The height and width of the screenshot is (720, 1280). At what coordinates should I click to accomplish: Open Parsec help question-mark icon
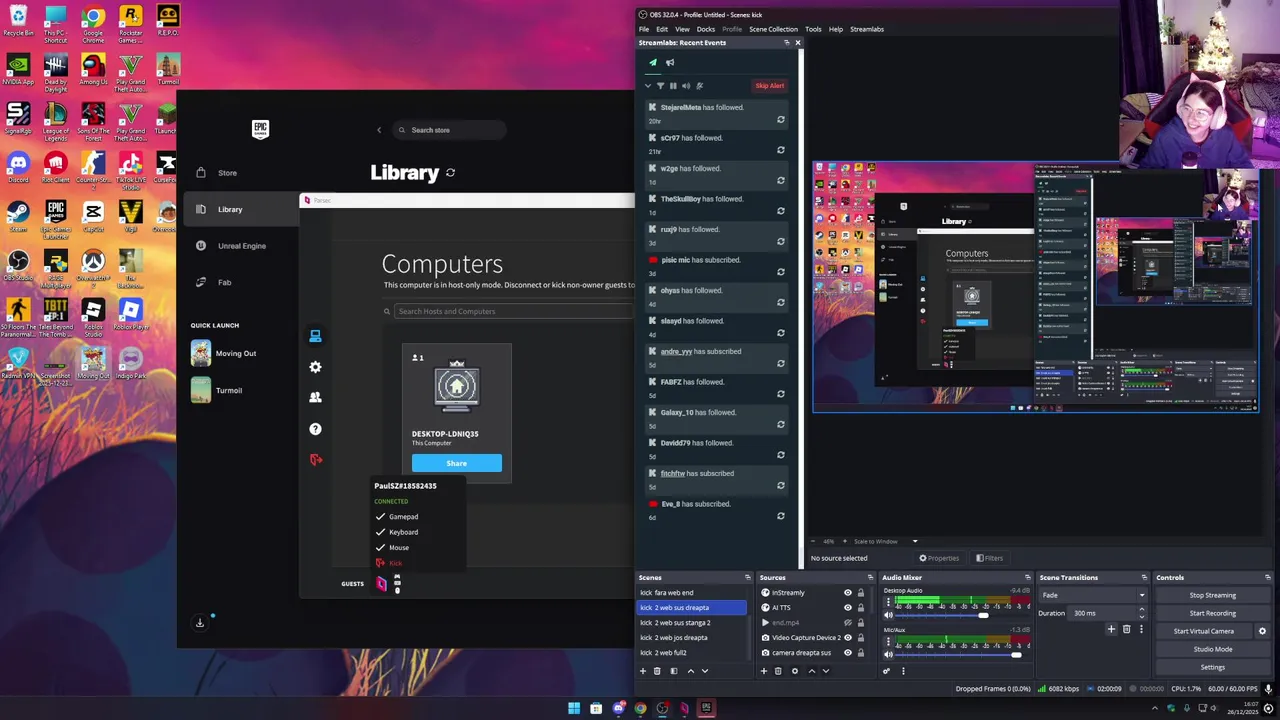point(315,429)
